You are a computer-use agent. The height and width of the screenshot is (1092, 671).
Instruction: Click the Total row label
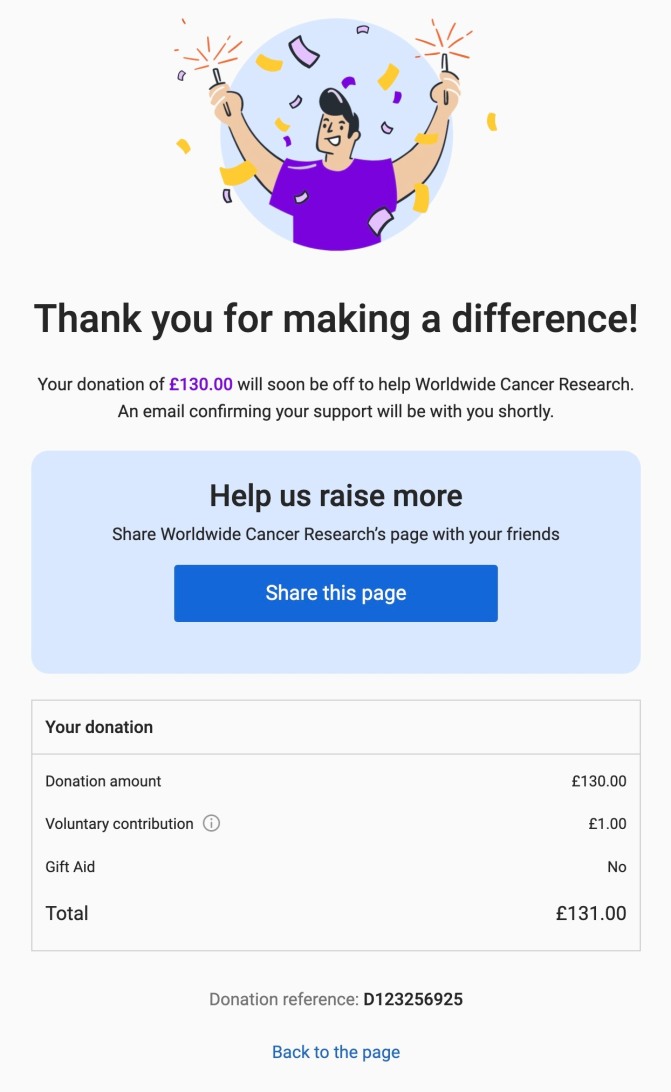click(x=67, y=913)
